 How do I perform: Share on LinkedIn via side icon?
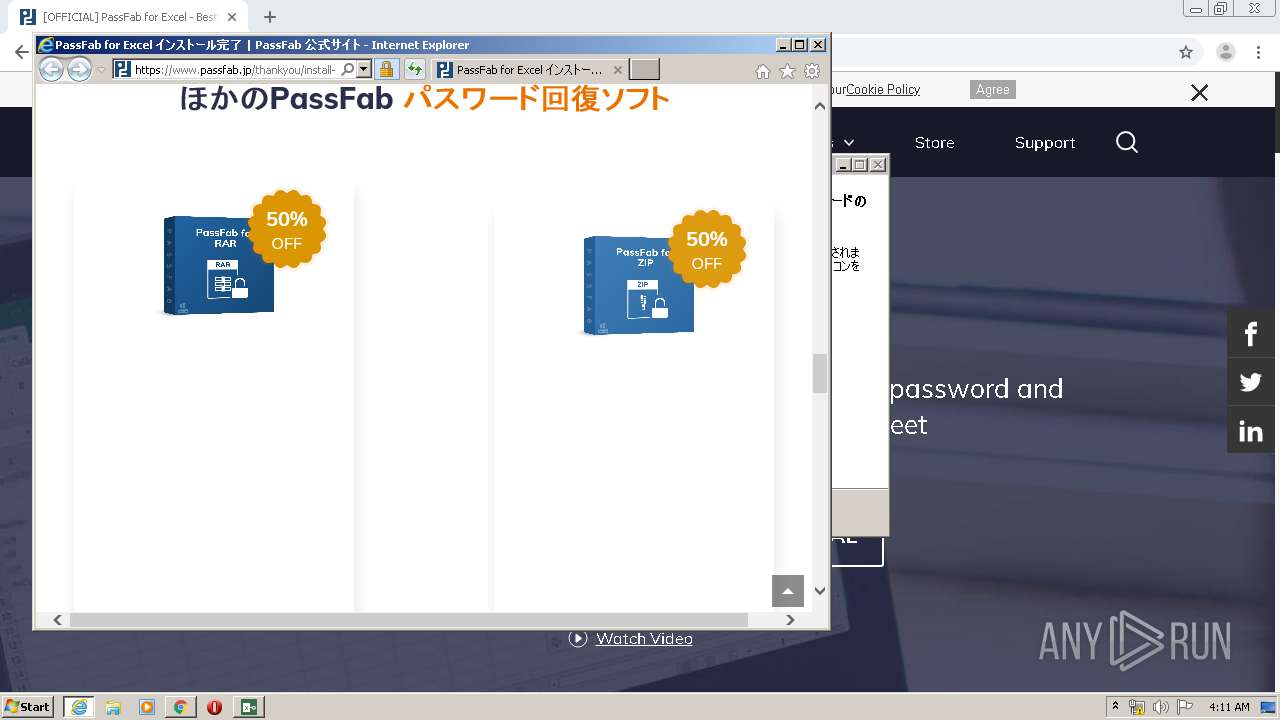[1251, 431]
